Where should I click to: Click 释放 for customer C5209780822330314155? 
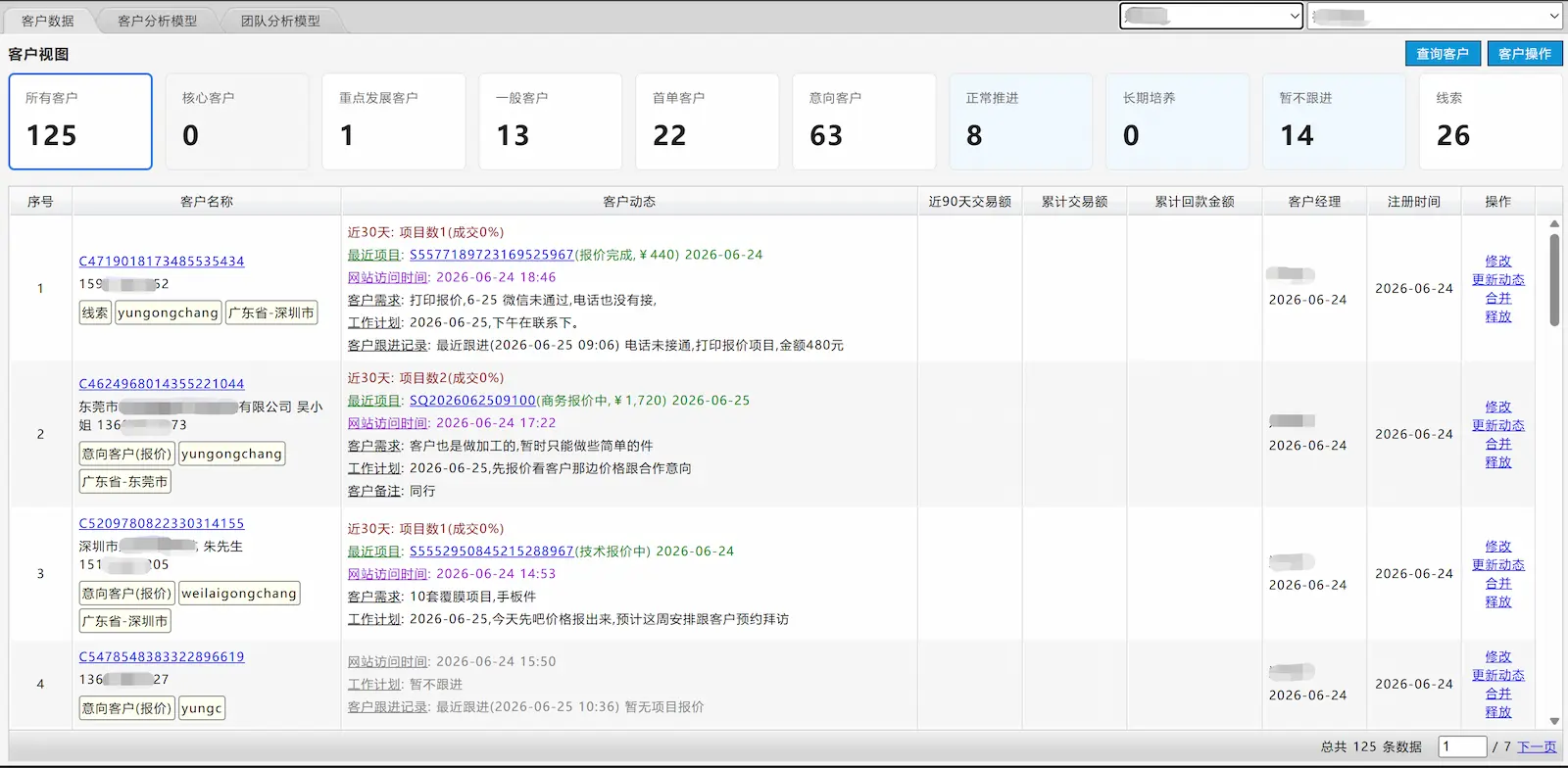pyautogui.click(x=1497, y=602)
